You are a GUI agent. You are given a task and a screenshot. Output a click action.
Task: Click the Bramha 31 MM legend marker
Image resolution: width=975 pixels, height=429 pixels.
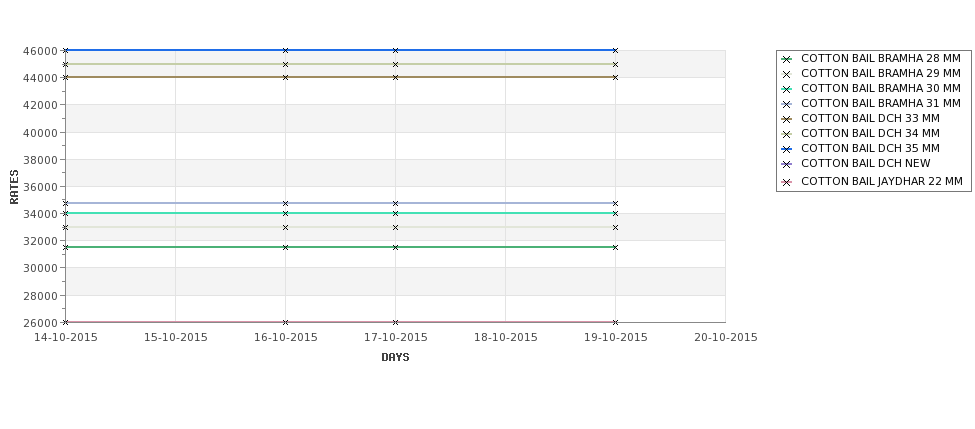point(786,104)
